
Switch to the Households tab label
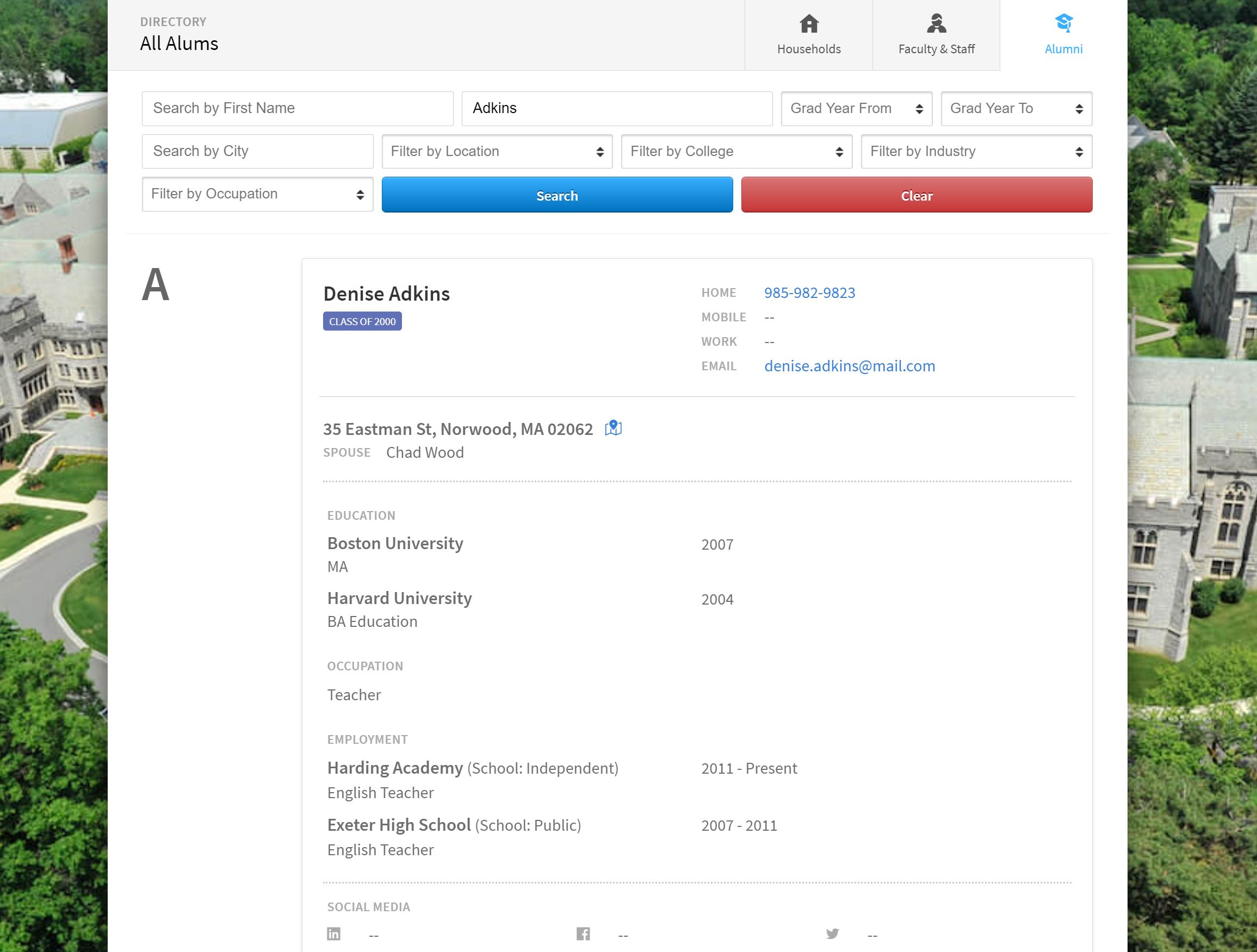tap(809, 49)
